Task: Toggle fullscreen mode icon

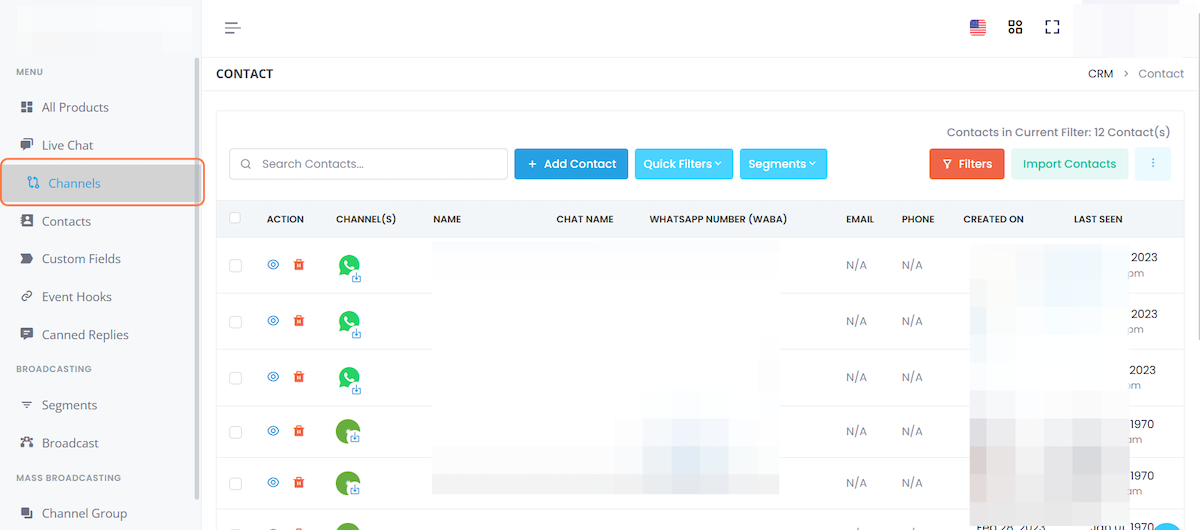Action: click(1052, 28)
